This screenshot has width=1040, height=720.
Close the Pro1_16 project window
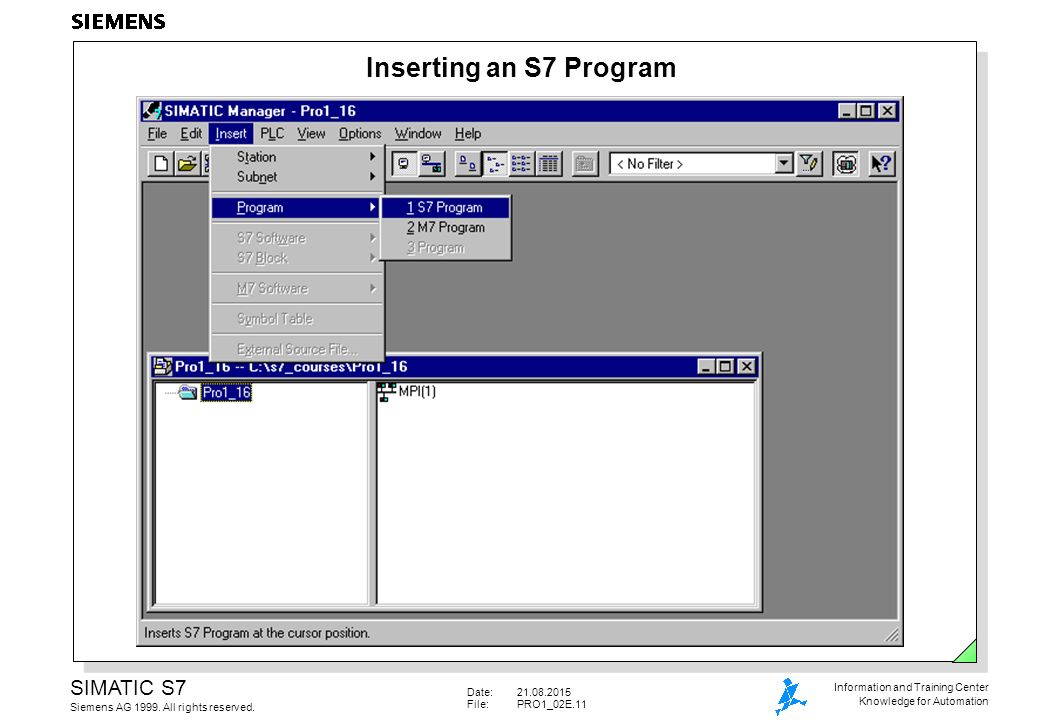click(747, 366)
